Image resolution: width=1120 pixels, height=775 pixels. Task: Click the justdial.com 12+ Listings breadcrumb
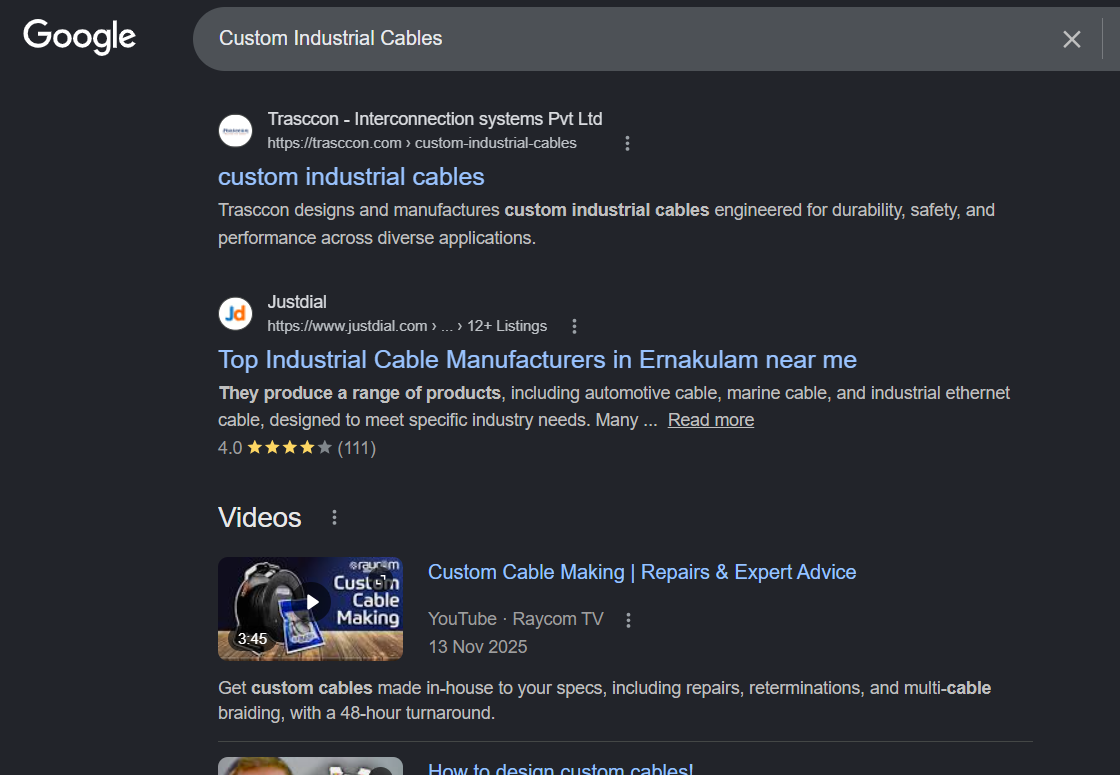click(x=407, y=326)
